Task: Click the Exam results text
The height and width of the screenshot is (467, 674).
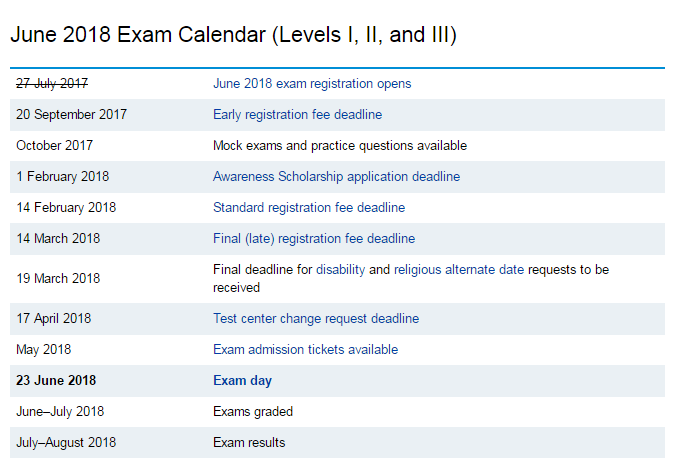Action: (249, 443)
